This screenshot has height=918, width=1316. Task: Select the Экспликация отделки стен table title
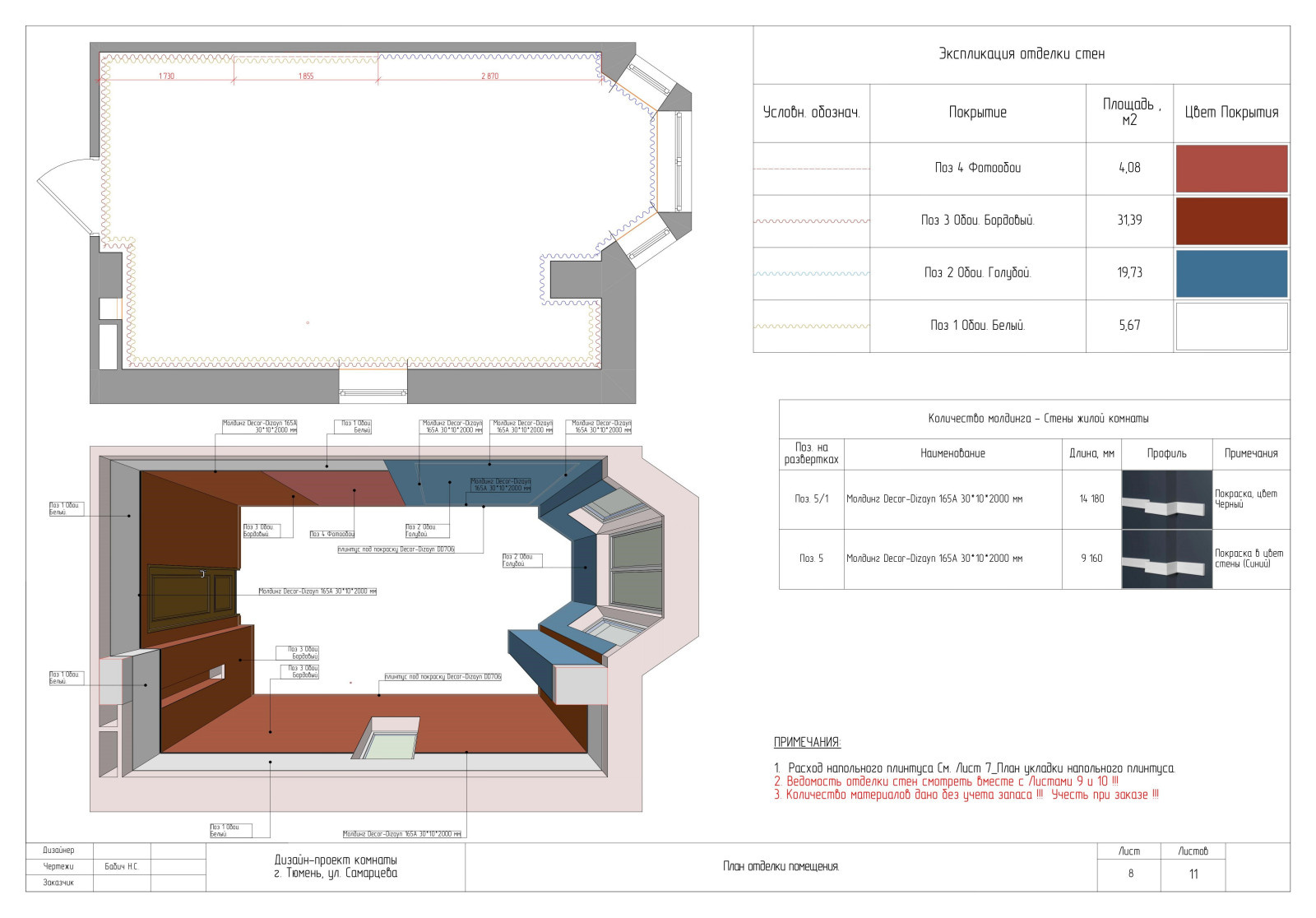1021,54
